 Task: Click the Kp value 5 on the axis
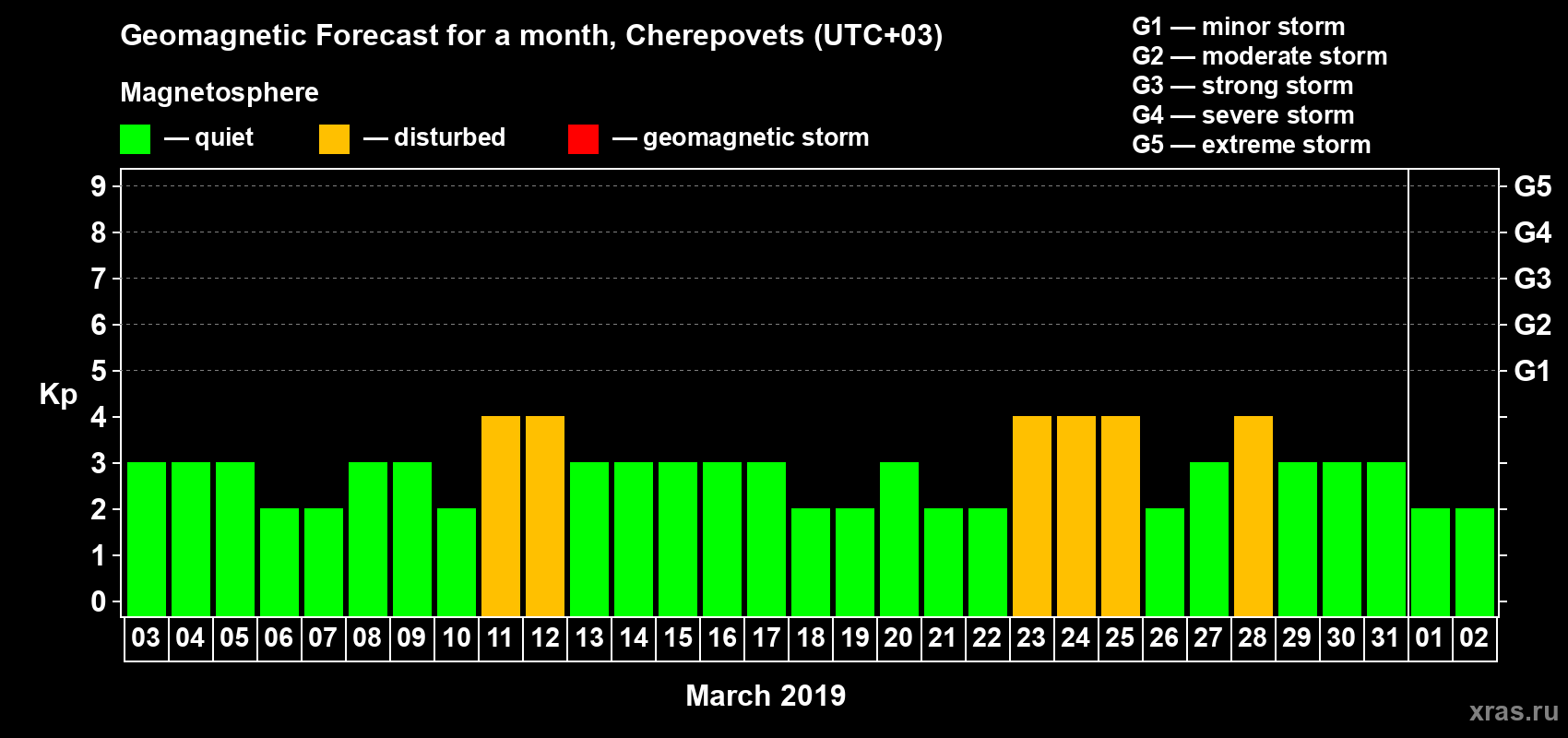99,371
